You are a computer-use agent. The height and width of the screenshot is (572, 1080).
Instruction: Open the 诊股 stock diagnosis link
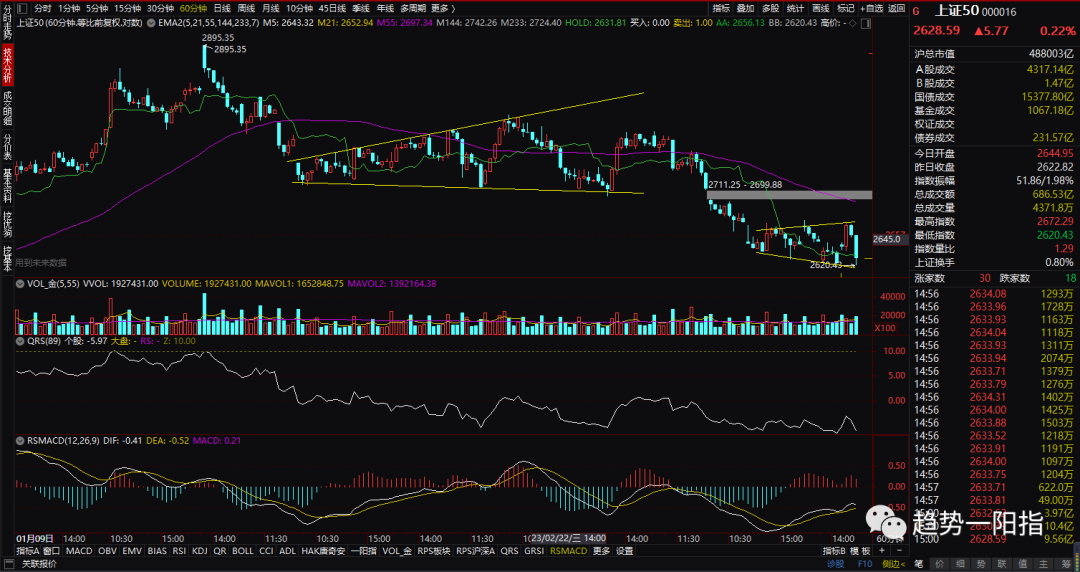(x=835, y=564)
